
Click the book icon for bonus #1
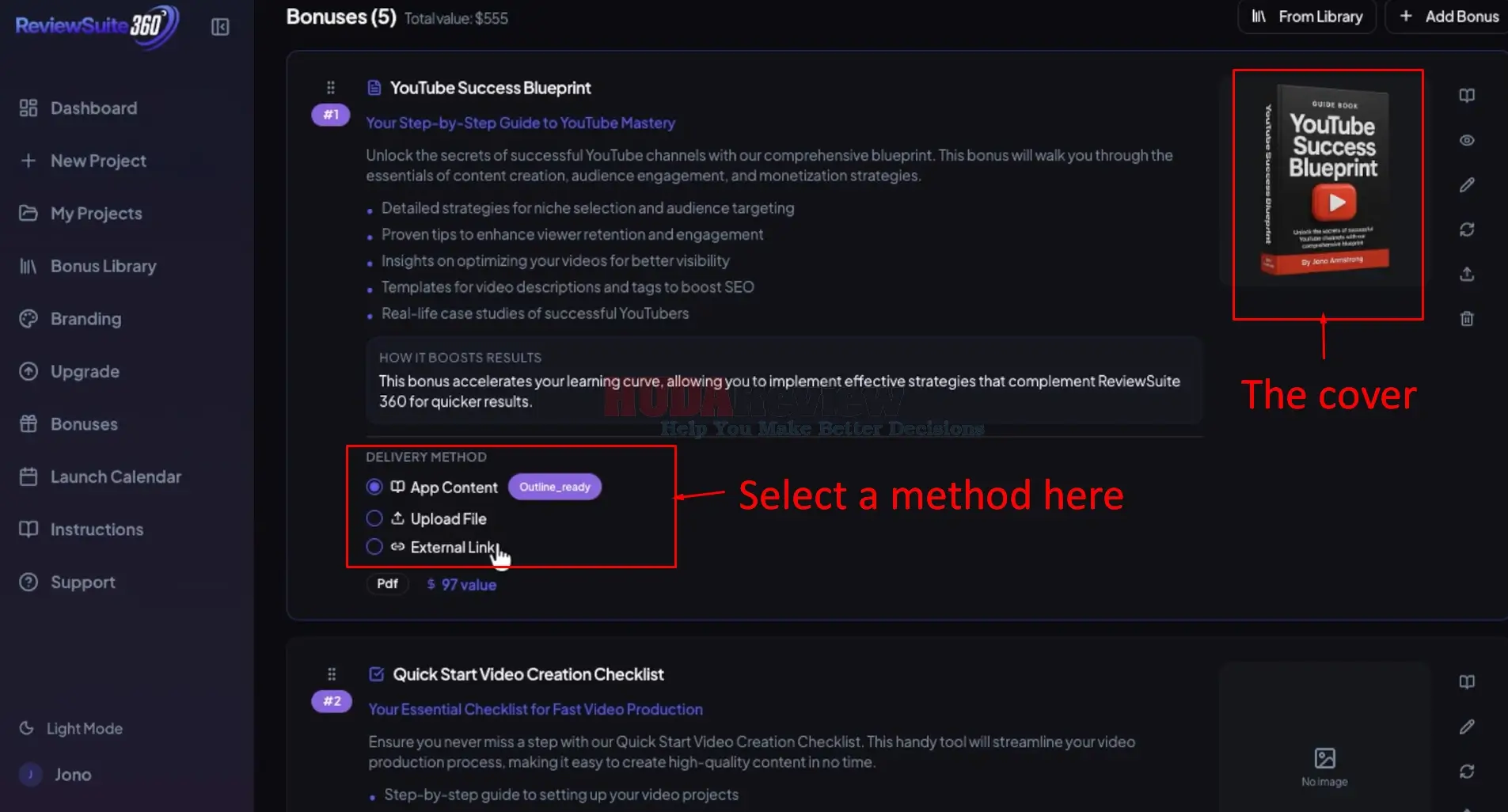(x=1467, y=96)
